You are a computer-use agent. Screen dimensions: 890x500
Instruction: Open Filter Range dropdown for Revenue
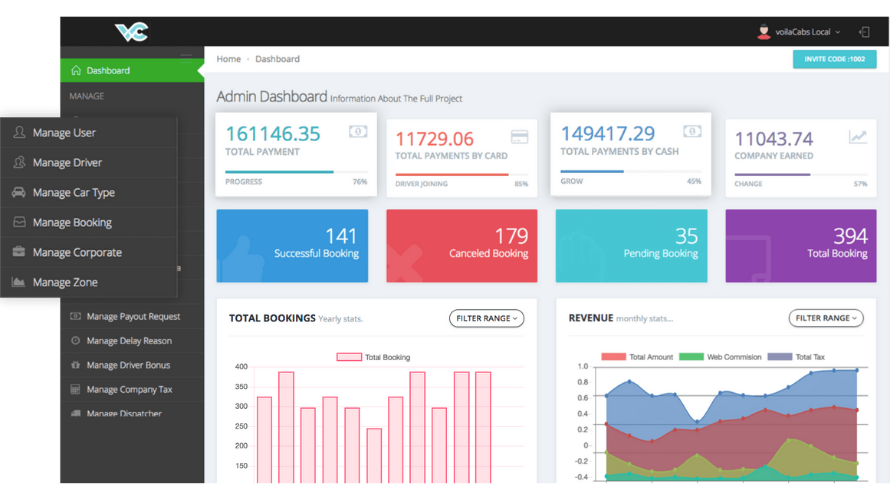[x=826, y=318]
